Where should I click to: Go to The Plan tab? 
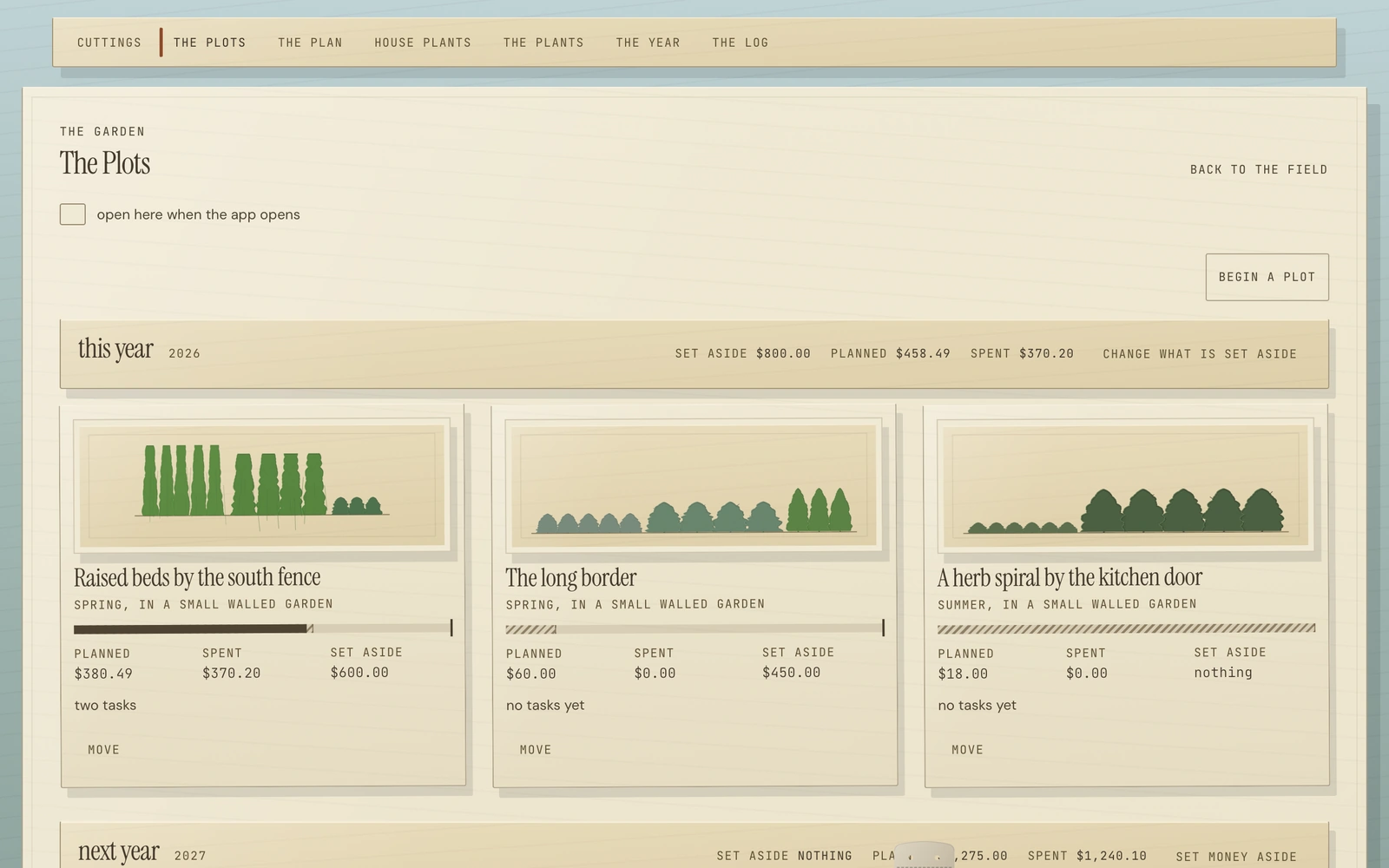[x=310, y=43]
